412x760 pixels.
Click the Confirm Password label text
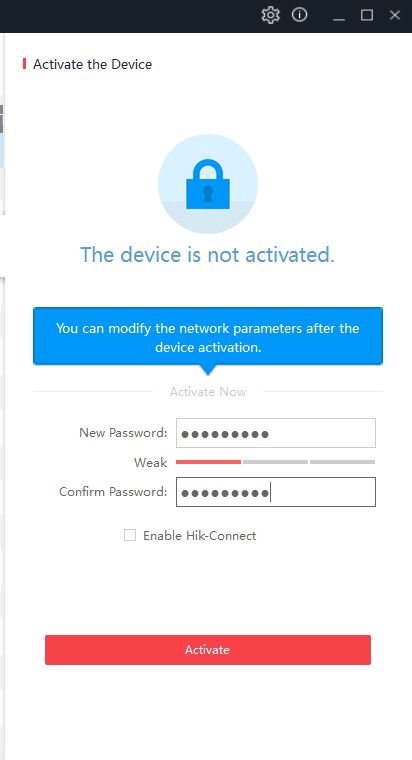pyautogui.click(x=113, y=491)
